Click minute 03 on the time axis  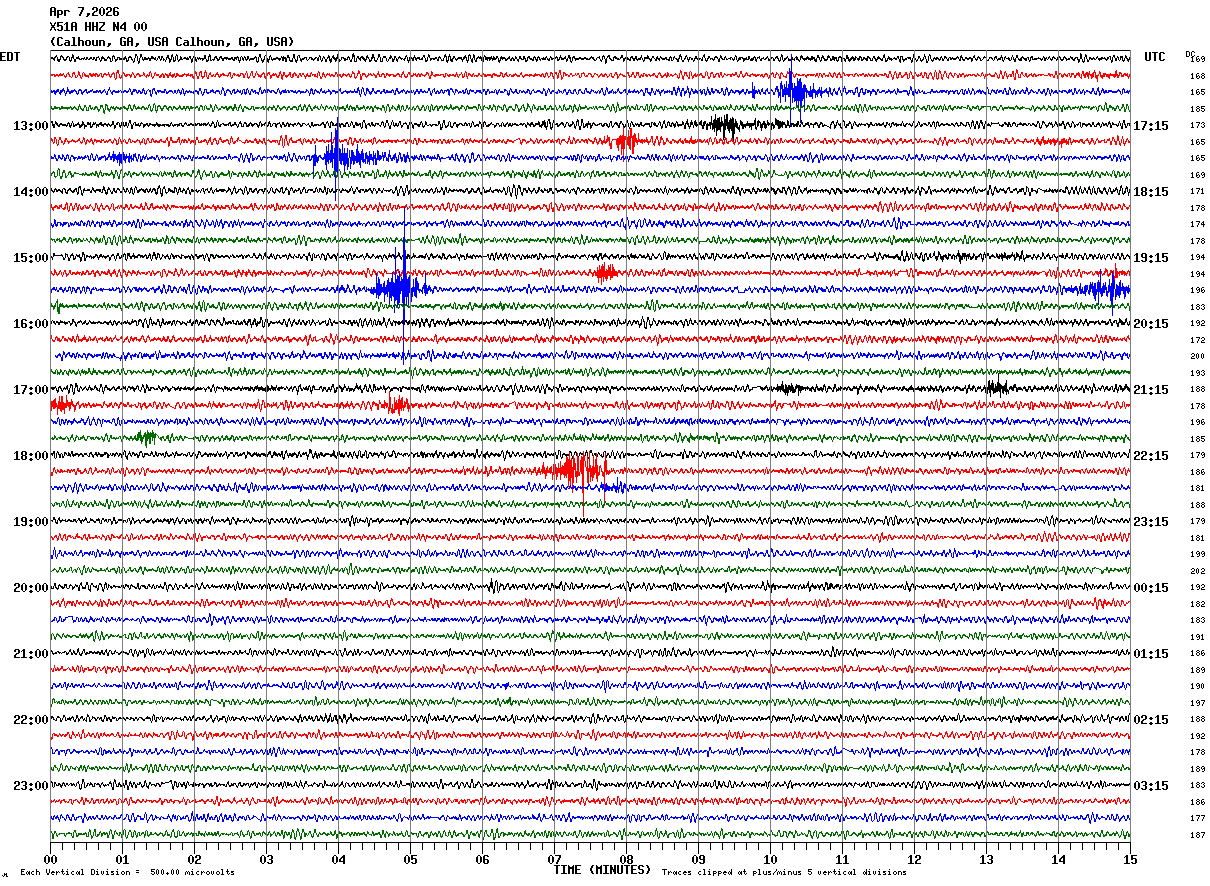[266, 859]
